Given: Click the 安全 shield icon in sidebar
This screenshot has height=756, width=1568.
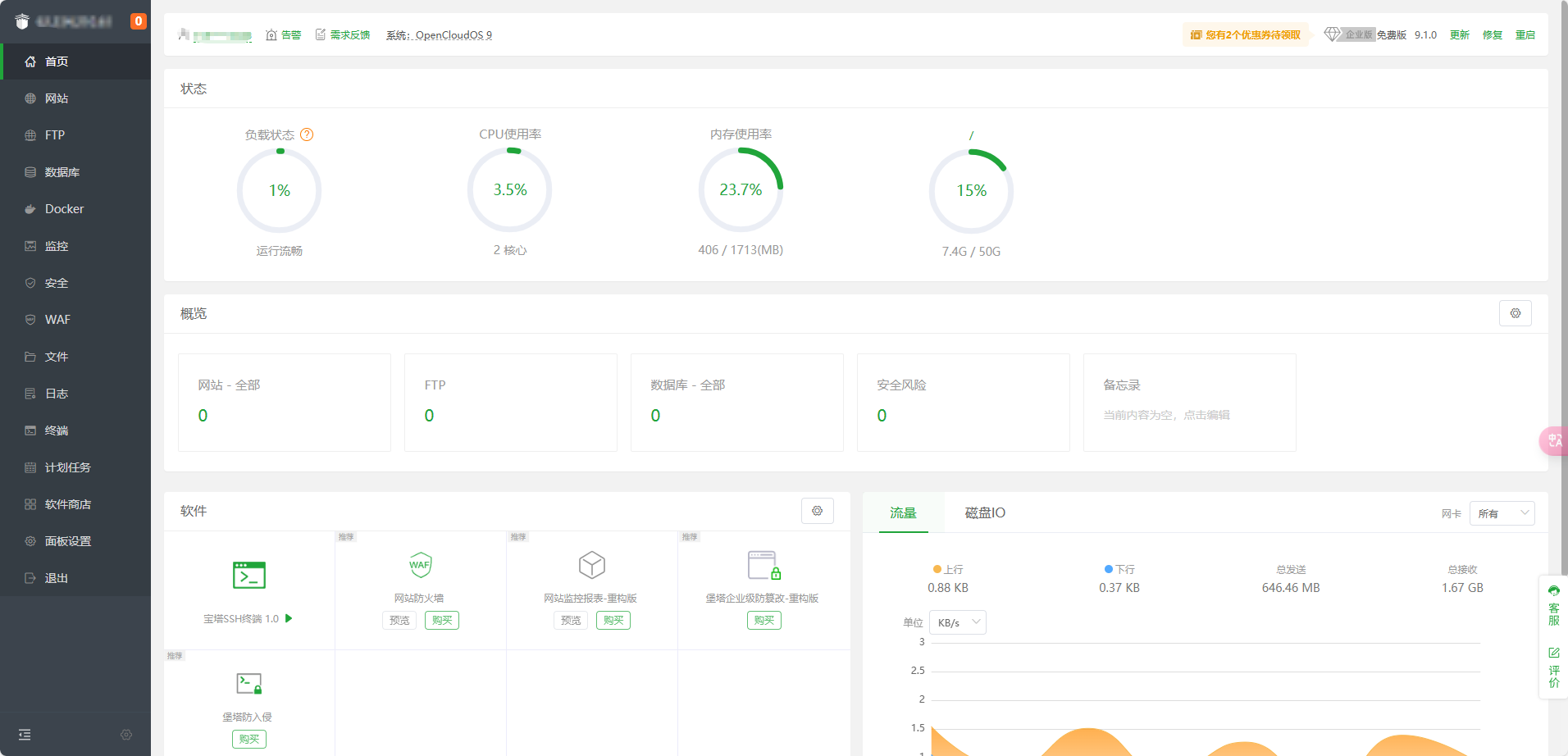Looking at the screenshot, I should [30, 283].
